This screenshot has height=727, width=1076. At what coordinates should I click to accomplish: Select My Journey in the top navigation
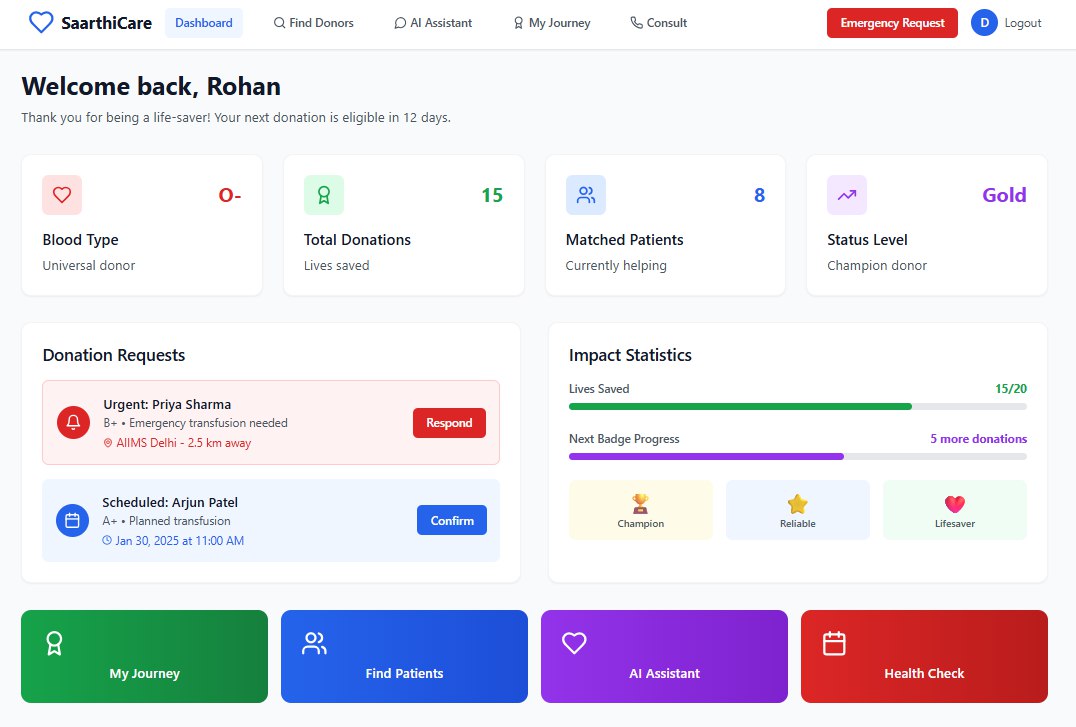click(x=552, y=23)
